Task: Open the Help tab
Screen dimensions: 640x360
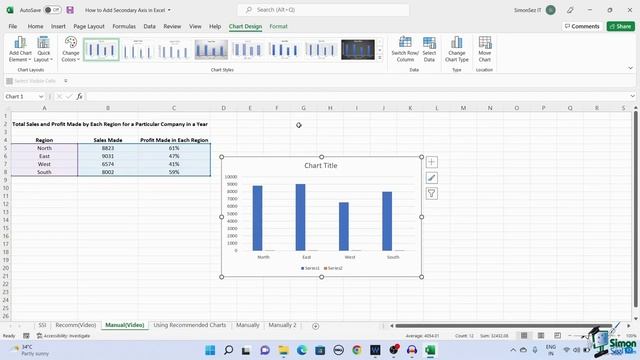Action: [x=215, y=26]
